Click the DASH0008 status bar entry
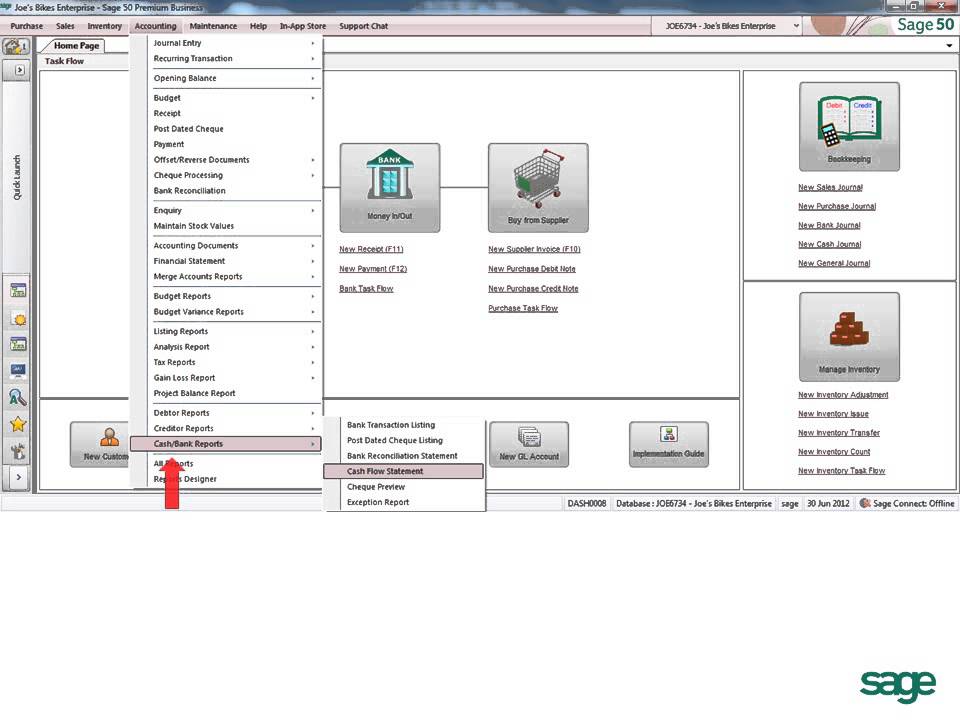The image size is (960, 720). coord(587,503)
